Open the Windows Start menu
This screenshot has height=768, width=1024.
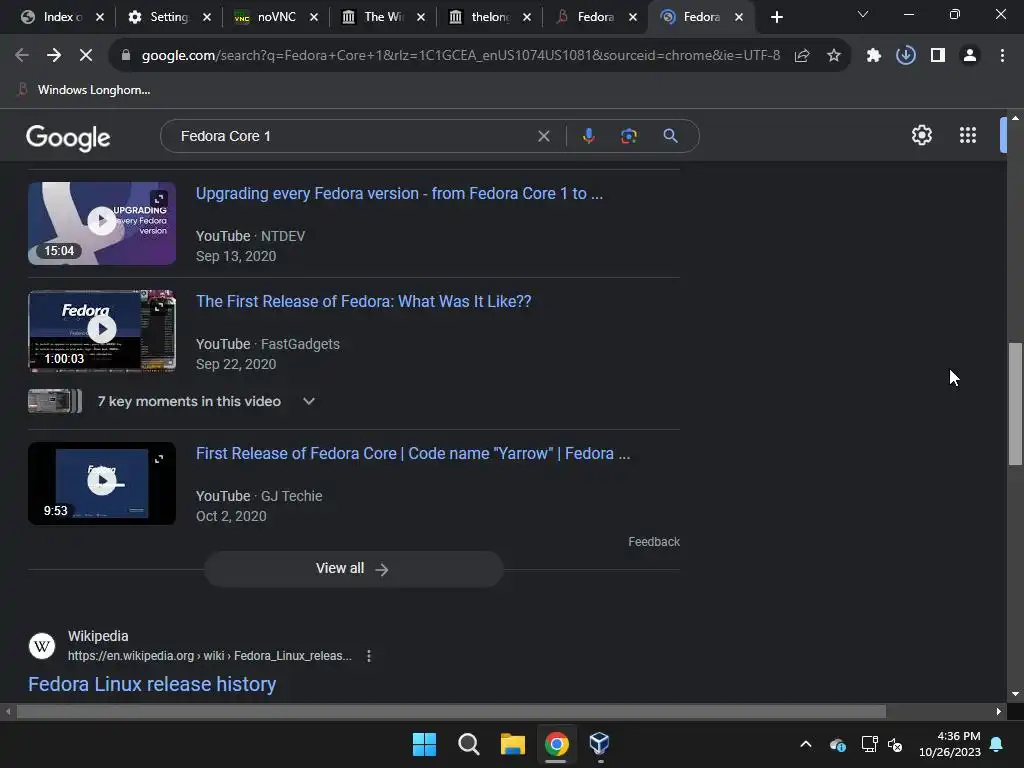(x=424, y=744)
